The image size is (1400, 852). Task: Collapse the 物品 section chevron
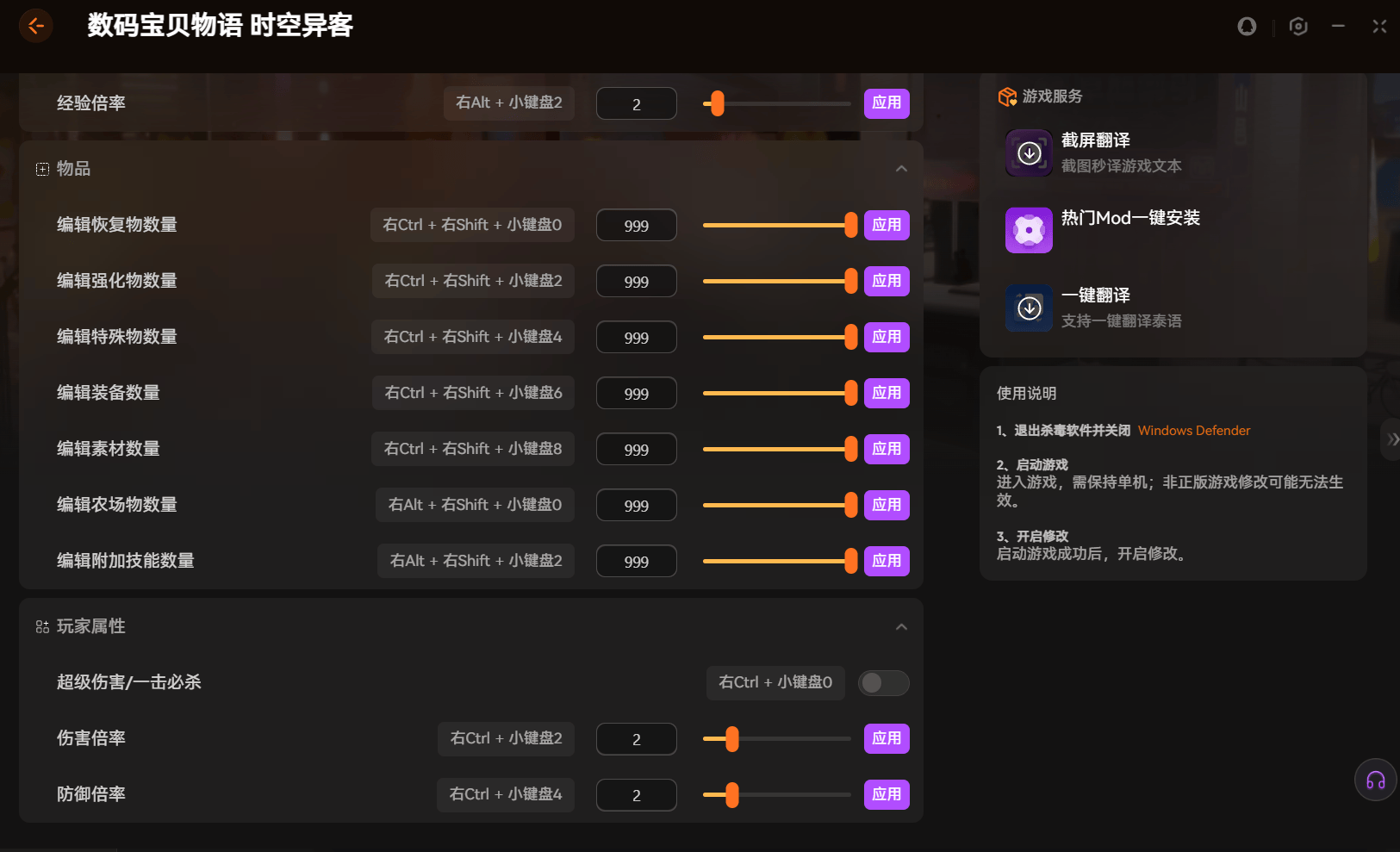tap(901, 169)
